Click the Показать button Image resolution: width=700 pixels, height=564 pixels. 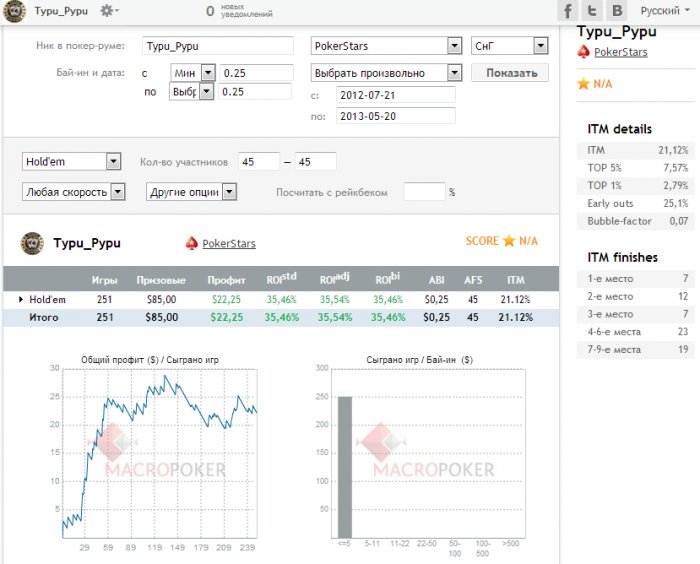click(x=510, y=73)
